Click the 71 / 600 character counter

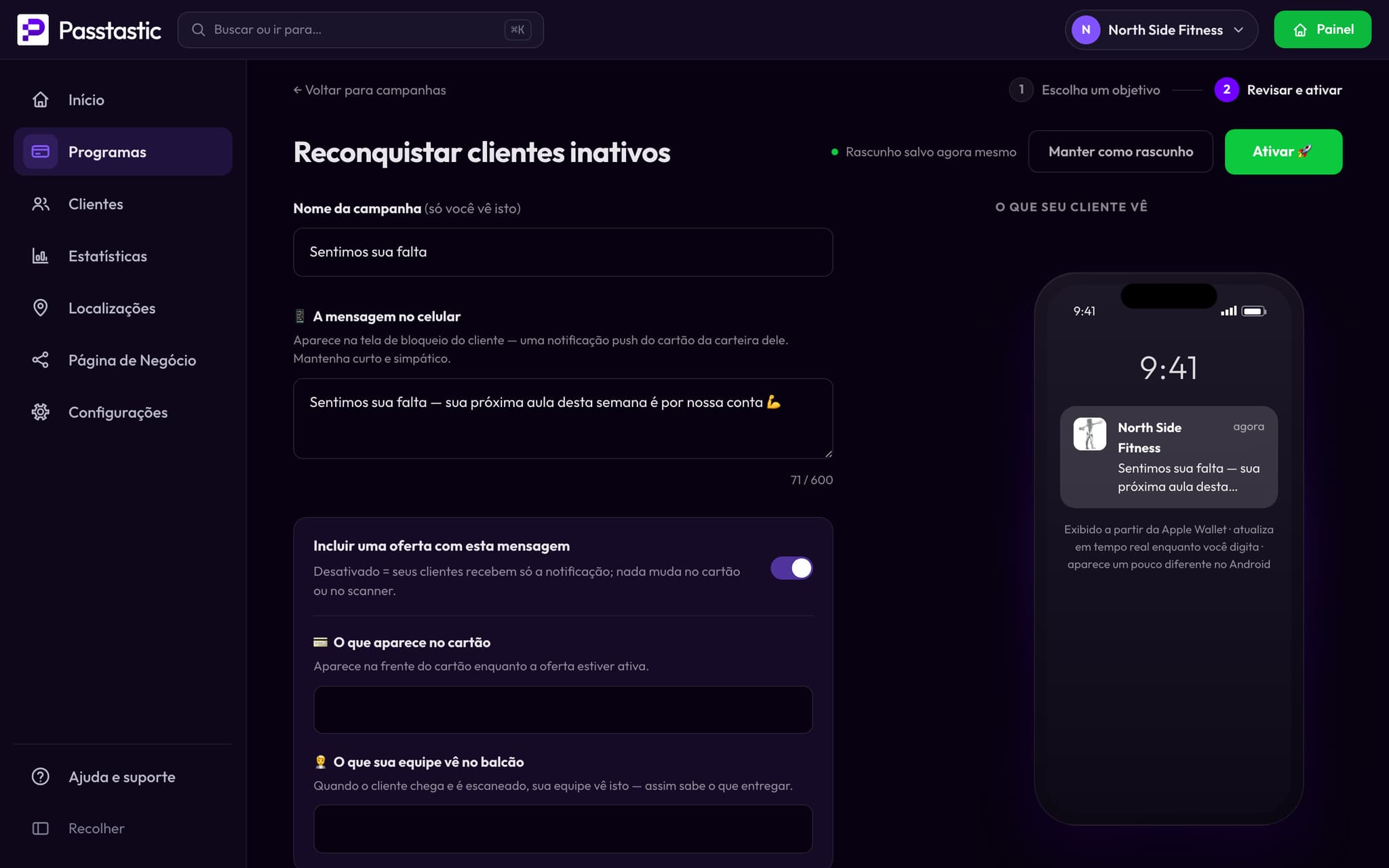tap(811, 480)
